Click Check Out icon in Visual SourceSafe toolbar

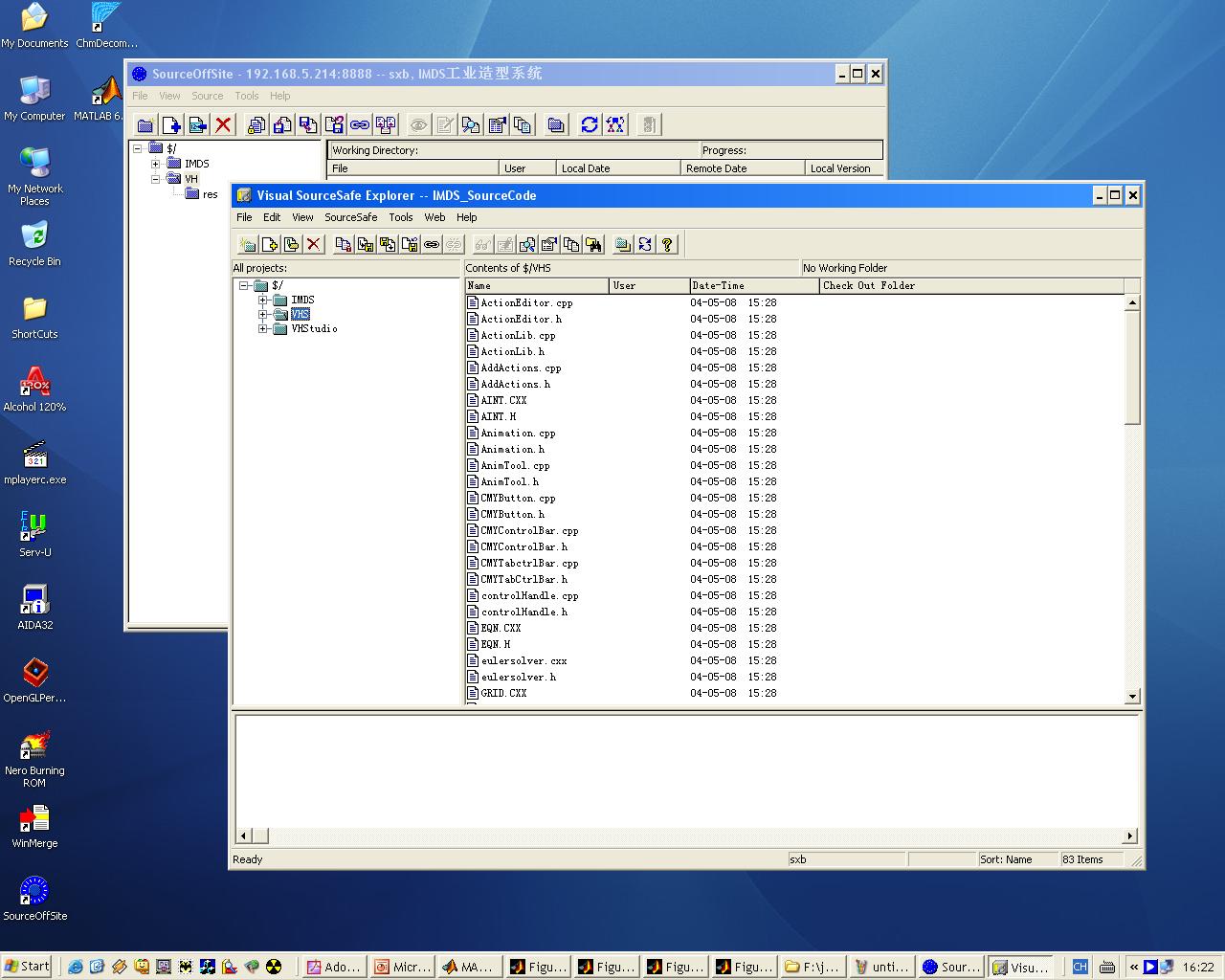point(366,245)
